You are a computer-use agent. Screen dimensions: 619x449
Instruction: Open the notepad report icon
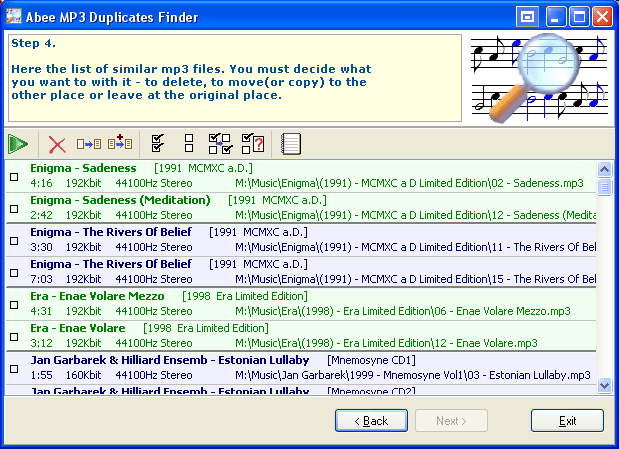pyautogui.click(x=291, y=144)
